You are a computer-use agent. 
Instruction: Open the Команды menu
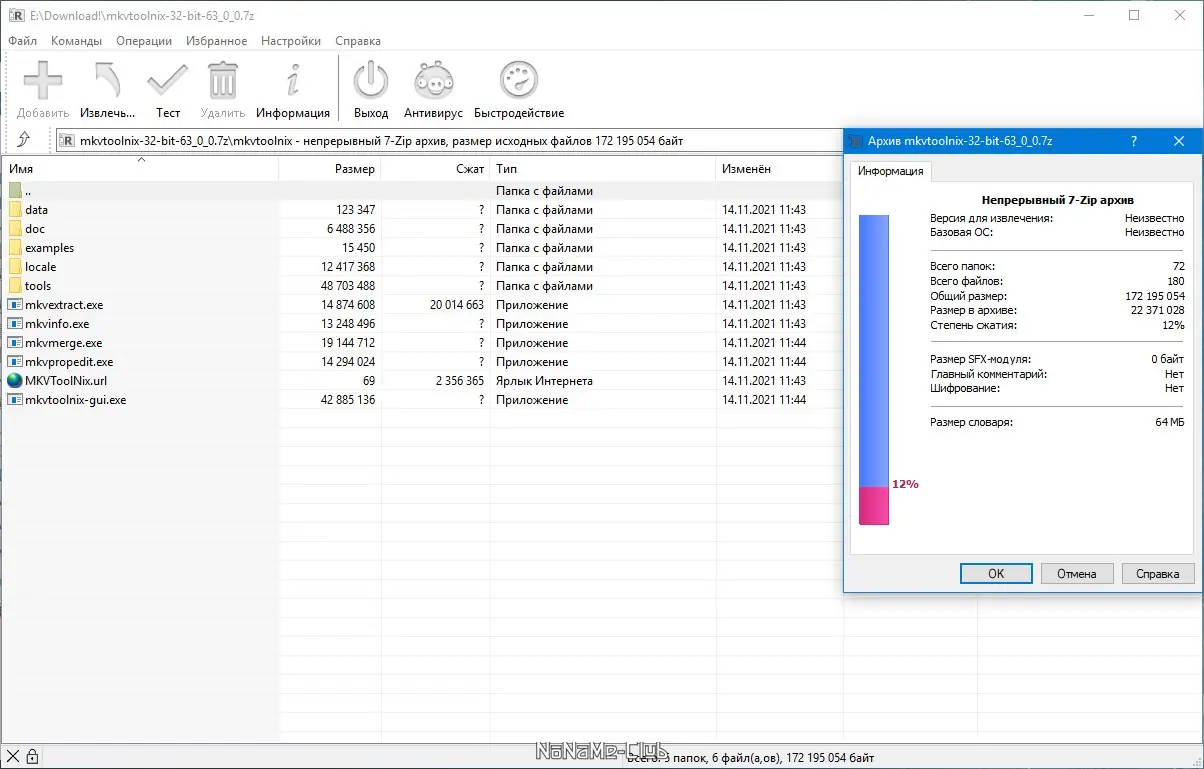pos(76,41)
